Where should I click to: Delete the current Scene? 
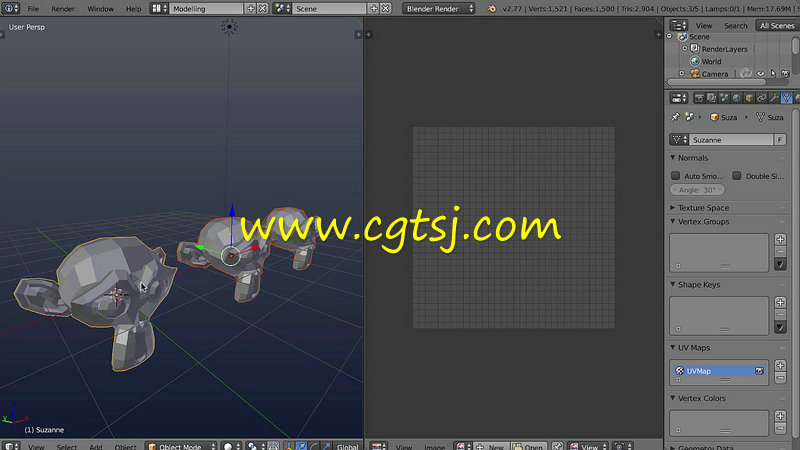[x=386, y=8]
